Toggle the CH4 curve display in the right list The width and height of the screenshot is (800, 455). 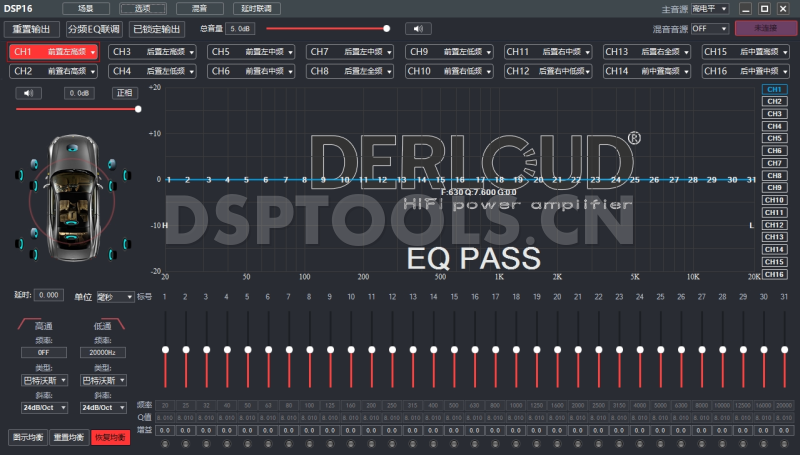point(774,126)
